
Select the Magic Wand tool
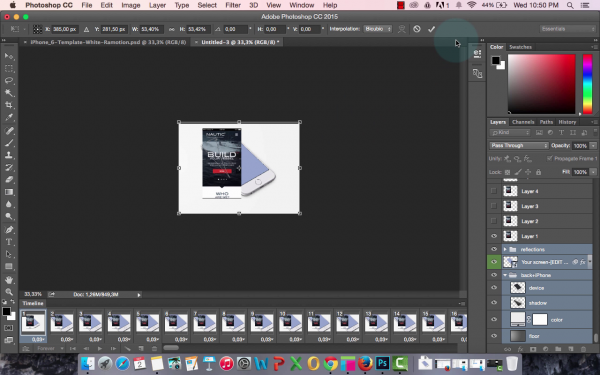point(9,93)
